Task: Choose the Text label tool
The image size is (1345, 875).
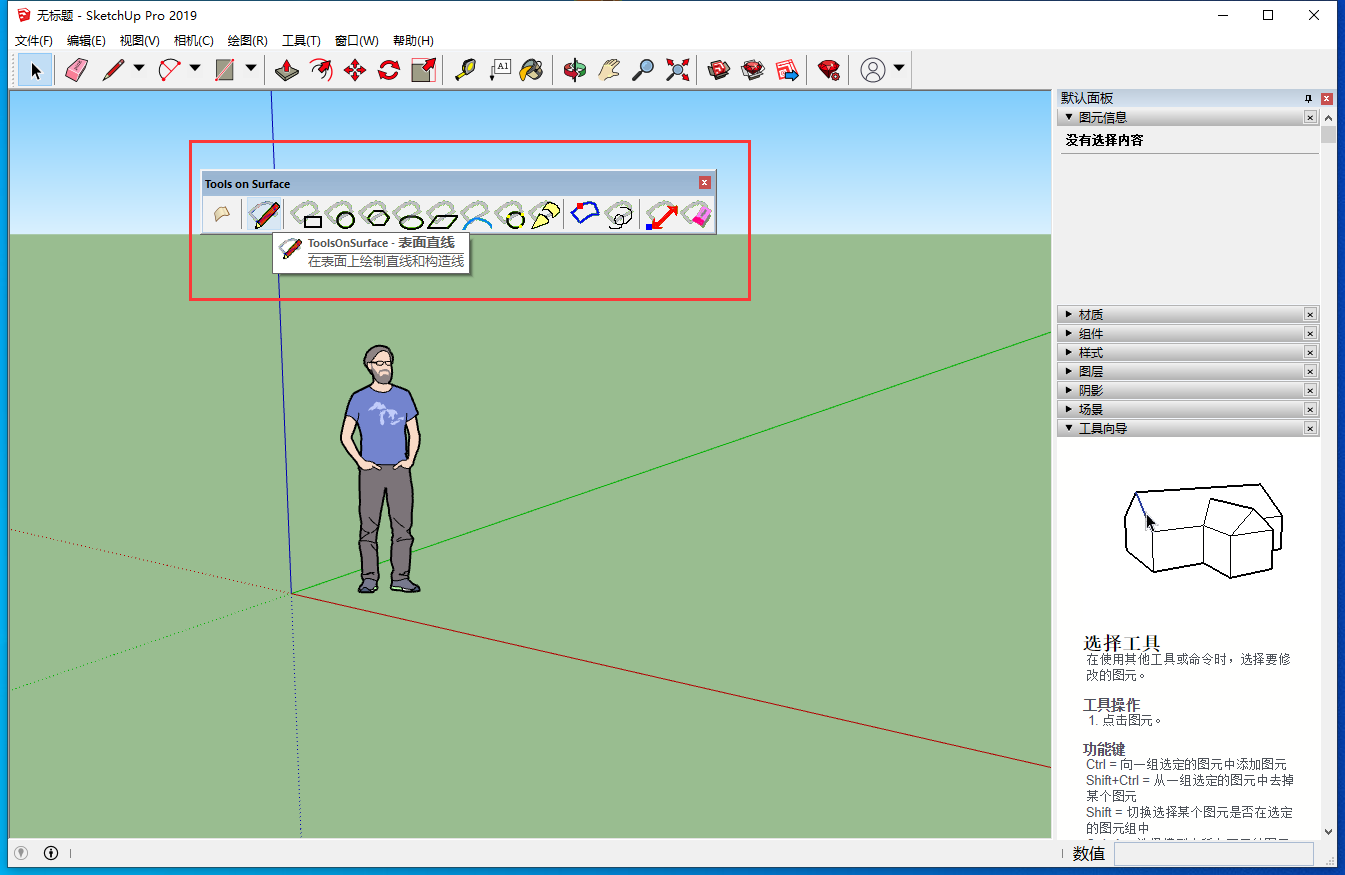Action: tap(499, 70)
